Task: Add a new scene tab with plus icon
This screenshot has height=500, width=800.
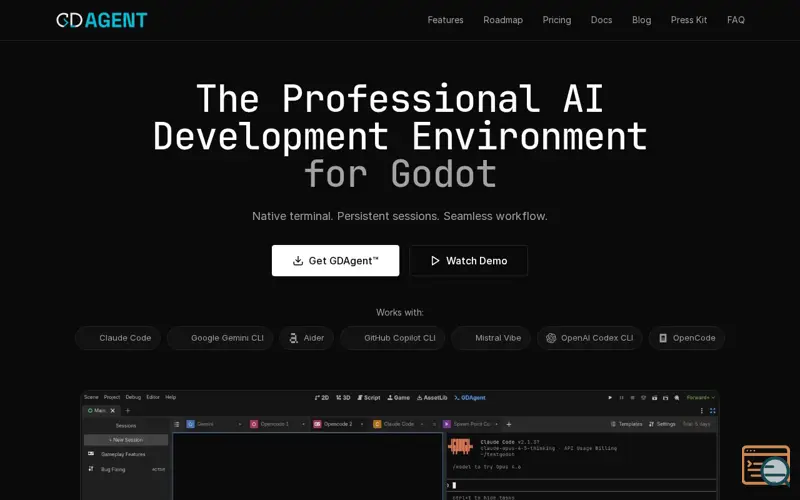Action: [128, 411]
